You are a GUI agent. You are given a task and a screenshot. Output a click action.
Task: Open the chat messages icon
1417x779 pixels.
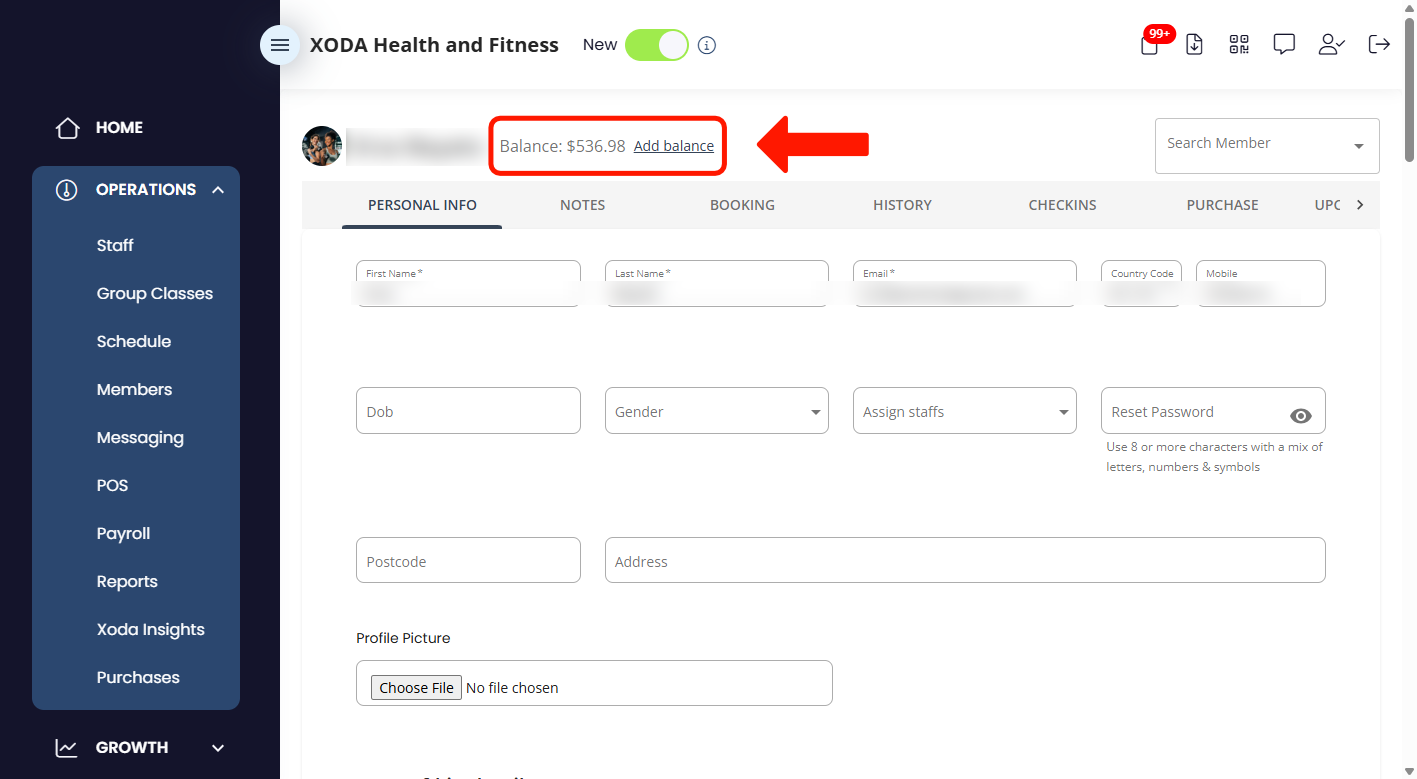1284,44
